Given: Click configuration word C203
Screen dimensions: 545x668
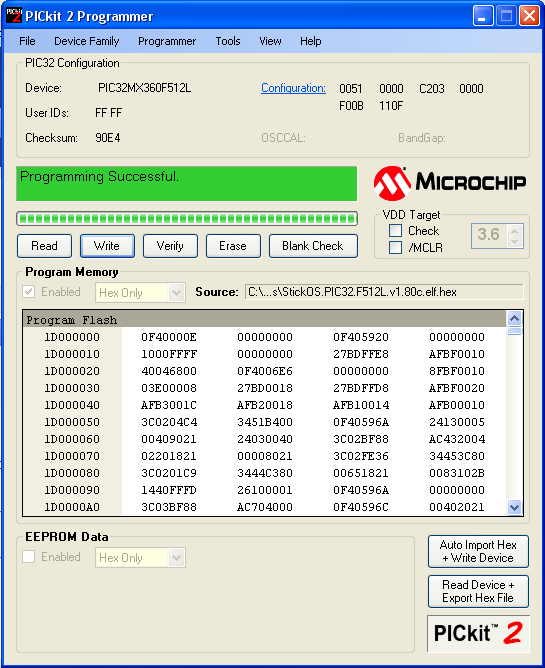Looking at the screenshot, I should (432, 89).
